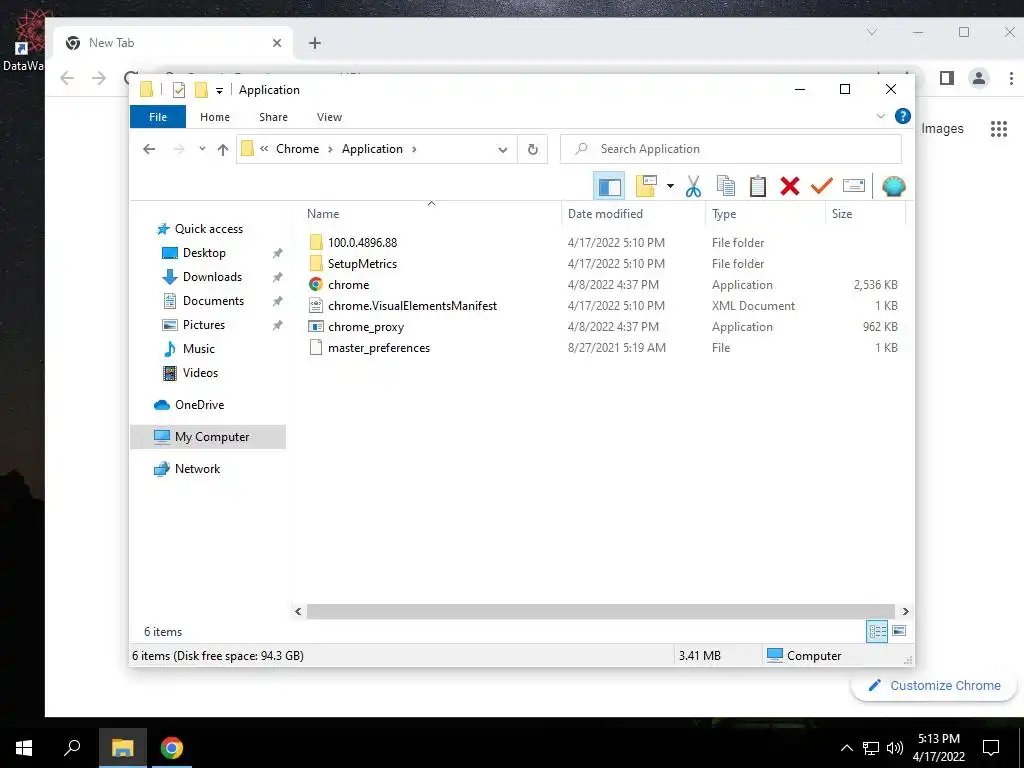Image resolution: width=1024 pixels, height=768 pixels.
Task: Click the red X Delete icon
Action: (x=790, y=186)
